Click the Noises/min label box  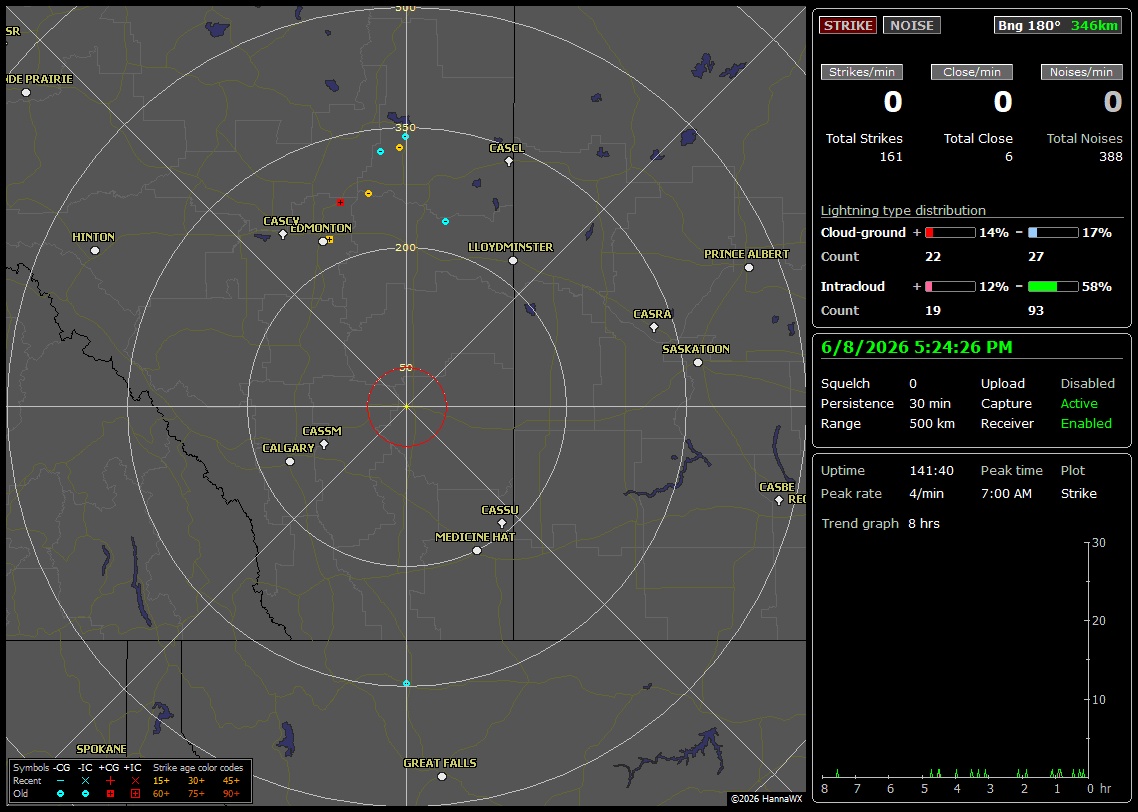point(1081,72)
